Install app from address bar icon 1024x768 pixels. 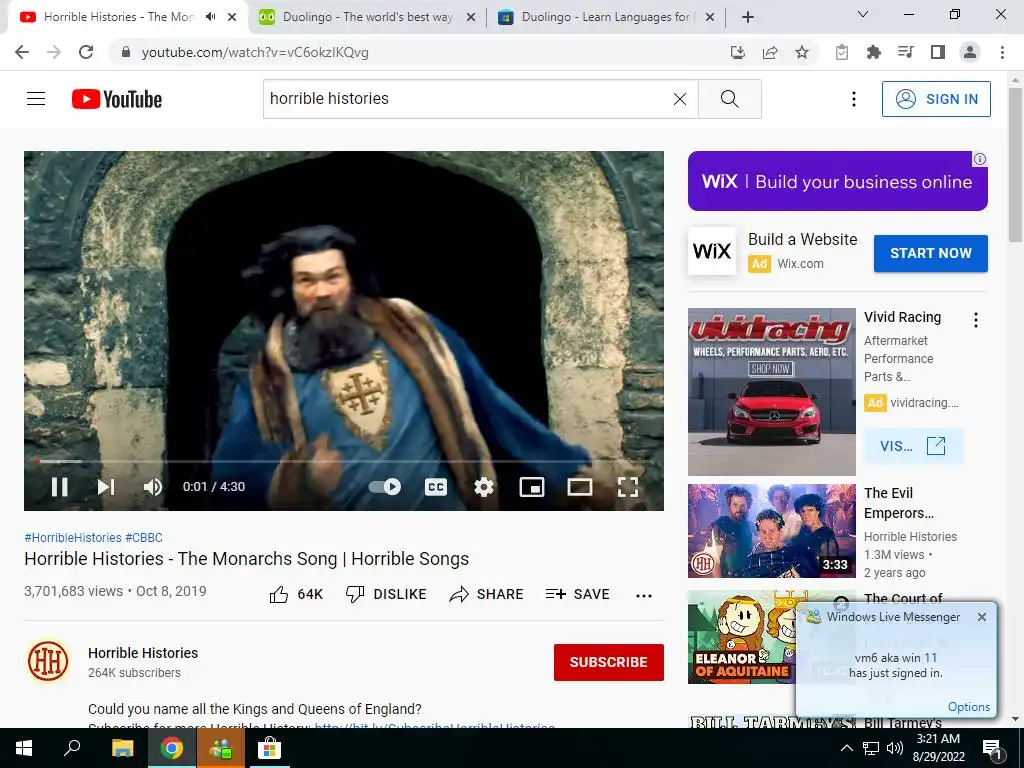click(x=738, y=52)
